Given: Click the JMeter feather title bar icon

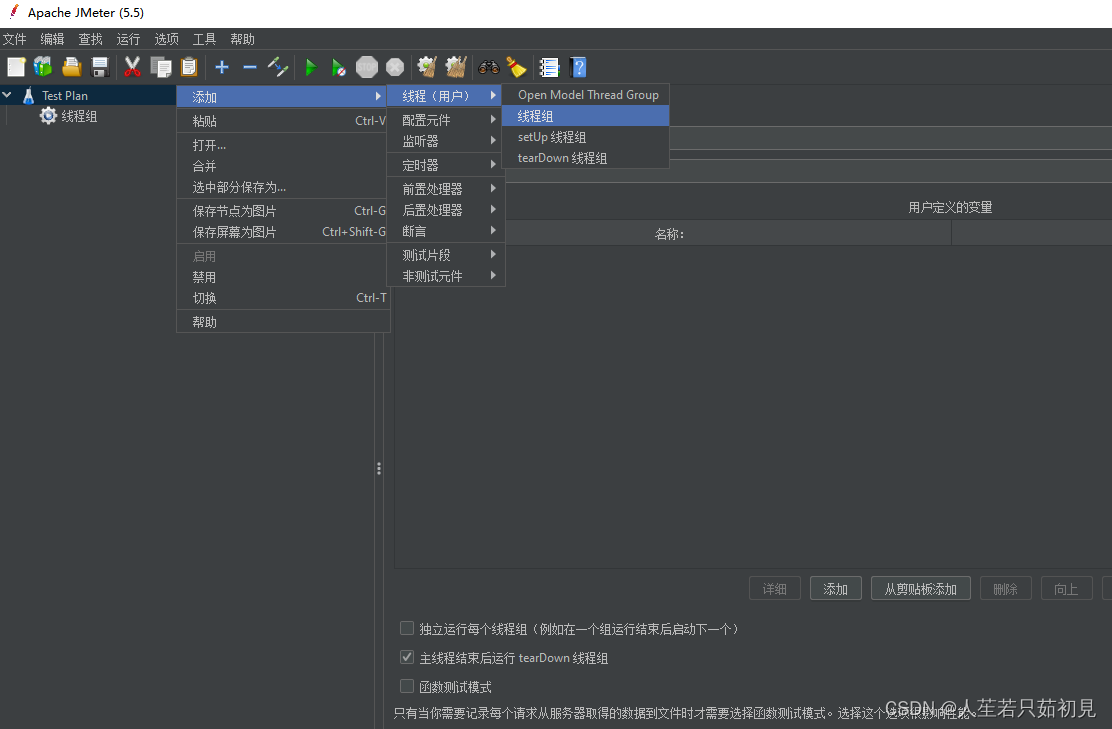Looking at the screenshot, I should click(x=13, y=12).
